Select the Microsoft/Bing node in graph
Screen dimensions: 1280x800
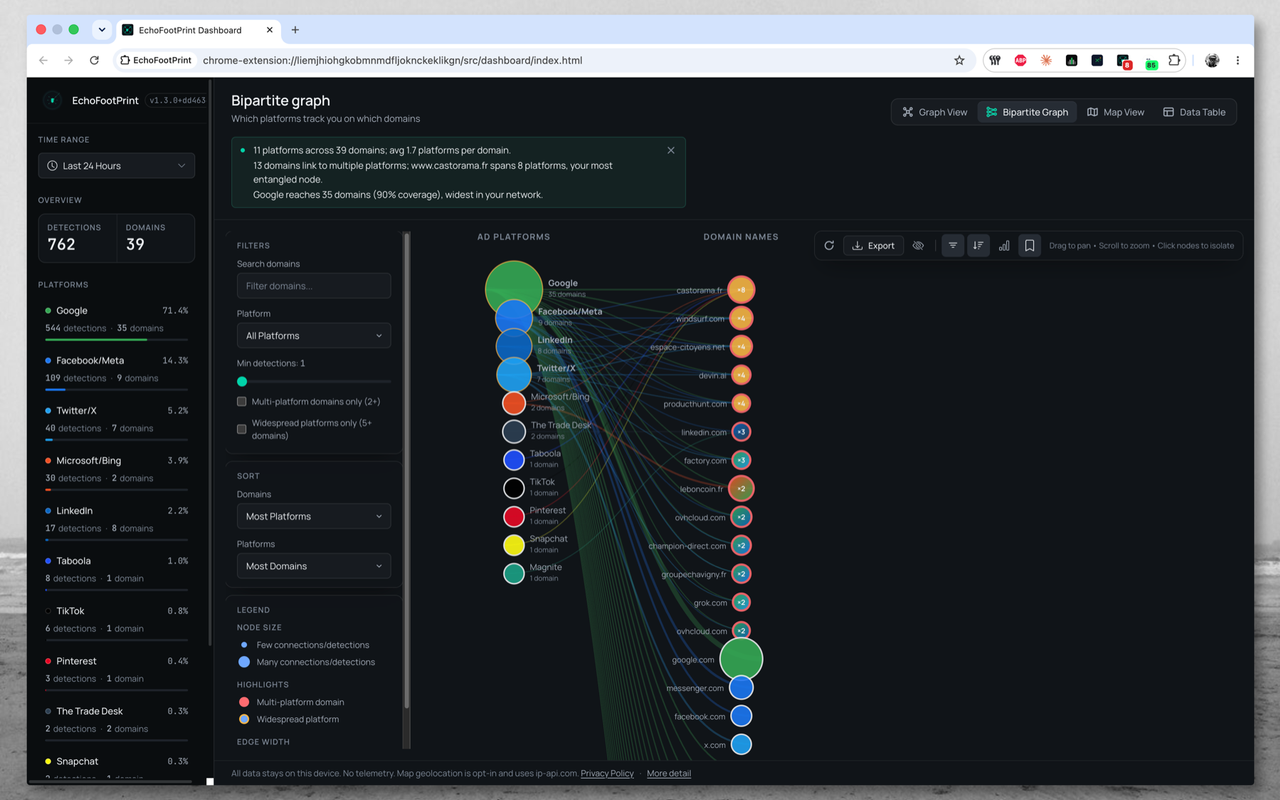(x=514, y=403)
